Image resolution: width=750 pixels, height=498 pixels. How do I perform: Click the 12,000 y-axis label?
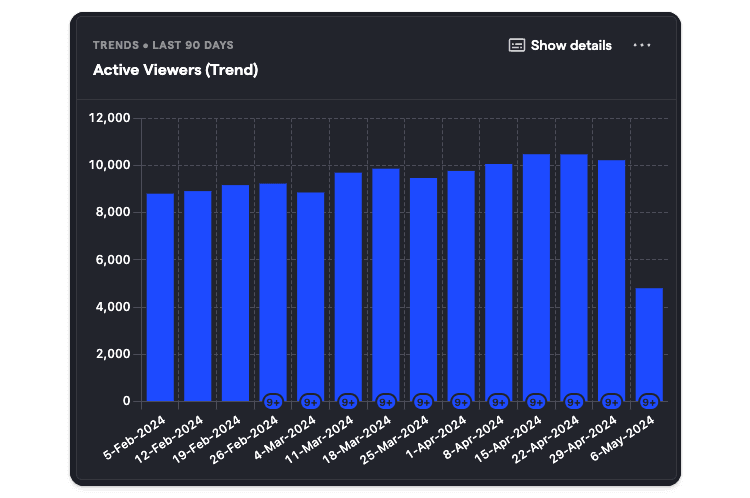(x=110, y=118)
